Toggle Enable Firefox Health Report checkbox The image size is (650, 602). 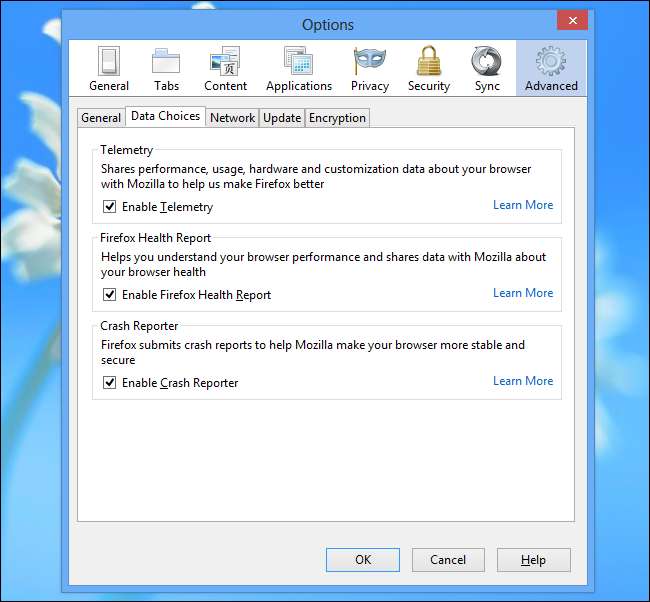(x=110, y=295)
